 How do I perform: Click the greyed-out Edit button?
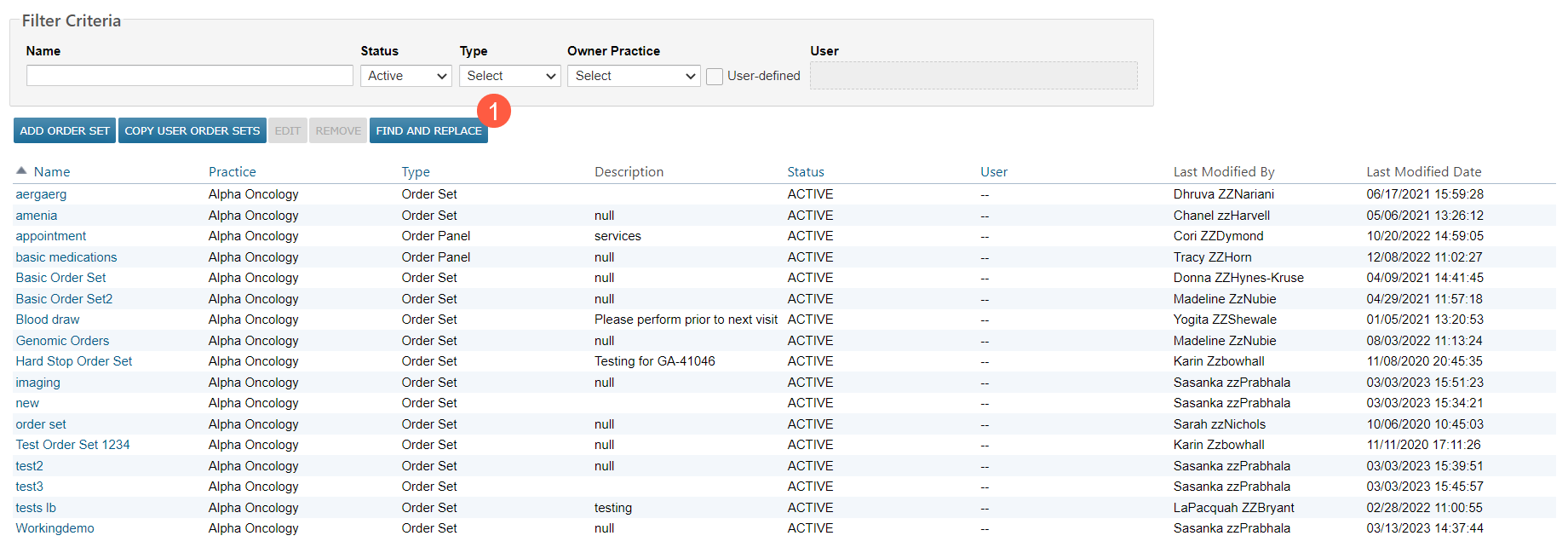pos(287,130)
